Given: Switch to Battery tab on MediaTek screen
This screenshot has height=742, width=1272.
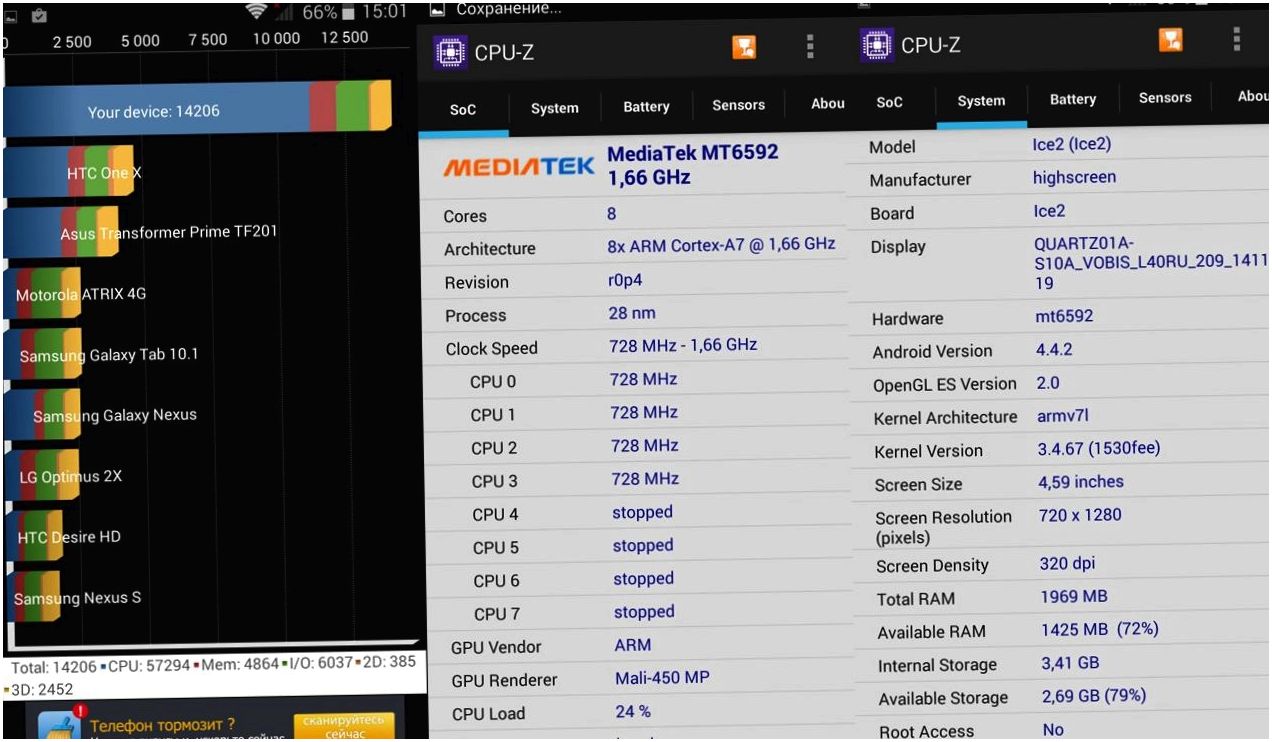Looking at the screenshot, I should (646, 106).
